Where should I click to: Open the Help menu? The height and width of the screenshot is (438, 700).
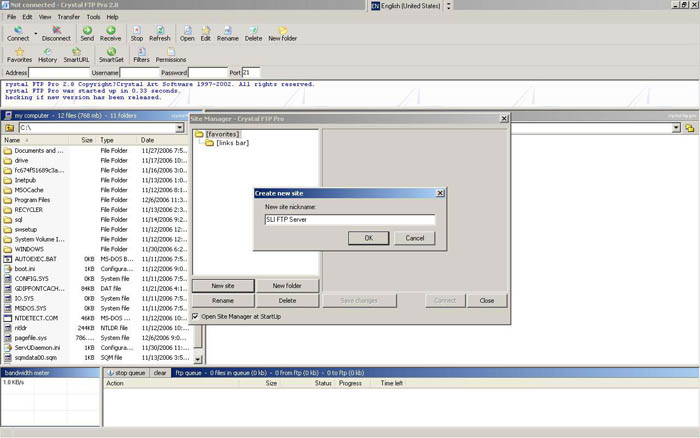(112, 17)
